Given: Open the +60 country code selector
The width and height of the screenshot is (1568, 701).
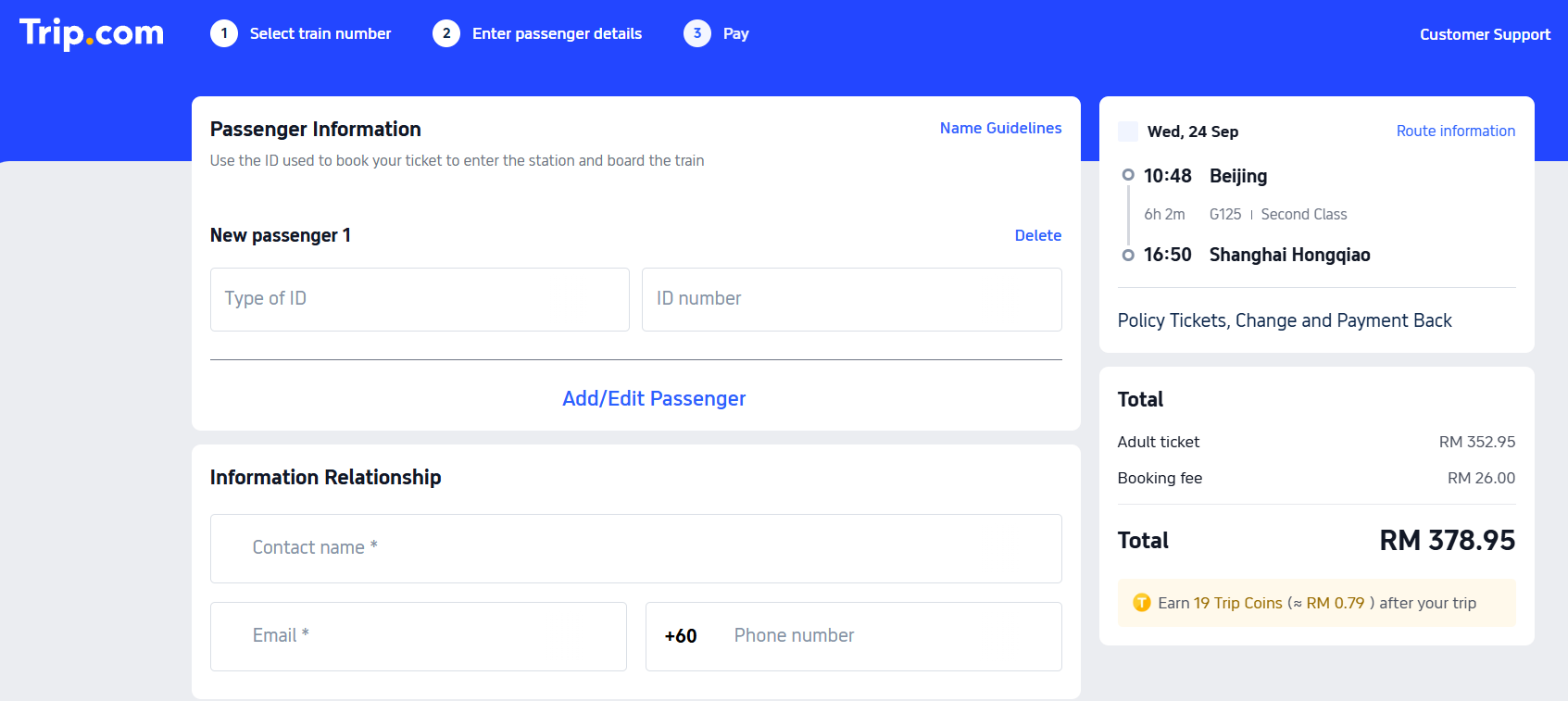Looking at the screenshot, I should click(x=681, y=636).
